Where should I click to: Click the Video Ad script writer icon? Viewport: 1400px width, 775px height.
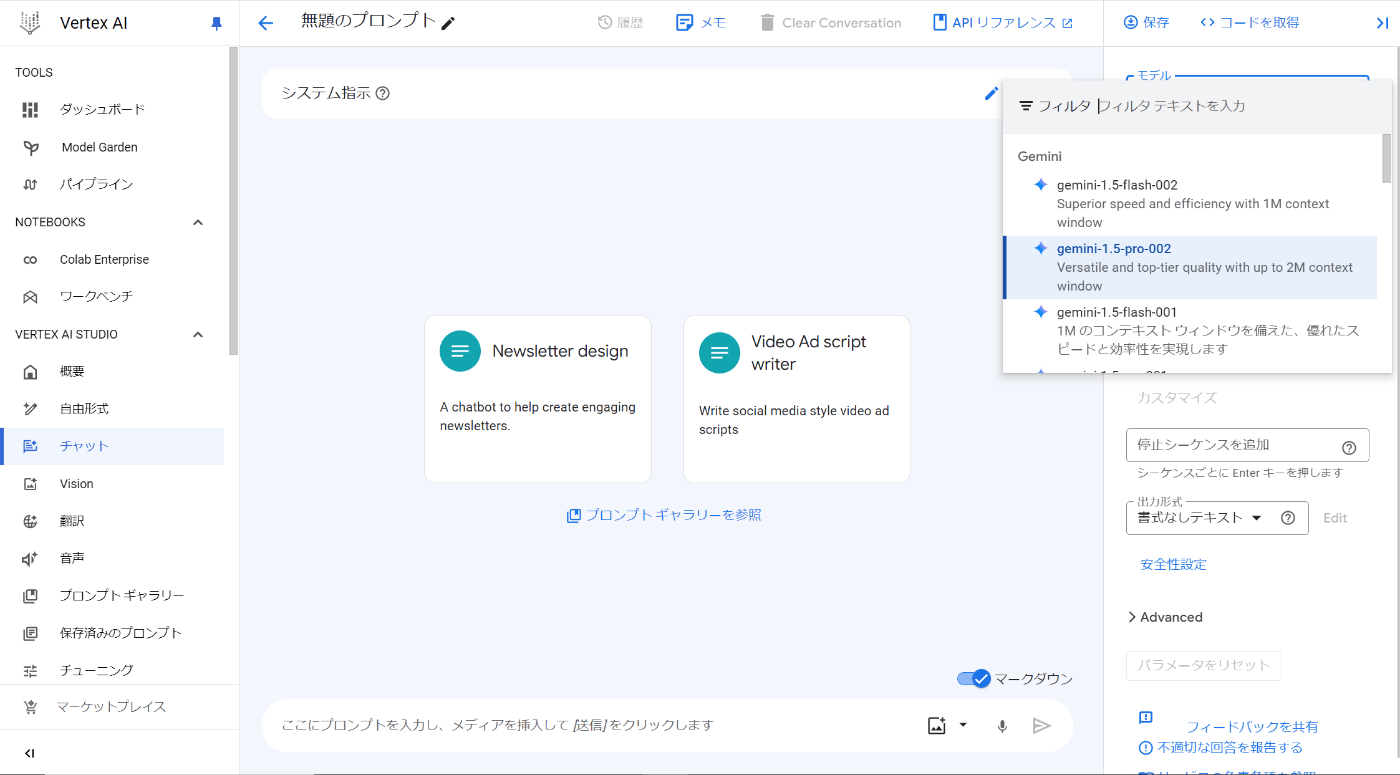719,353
